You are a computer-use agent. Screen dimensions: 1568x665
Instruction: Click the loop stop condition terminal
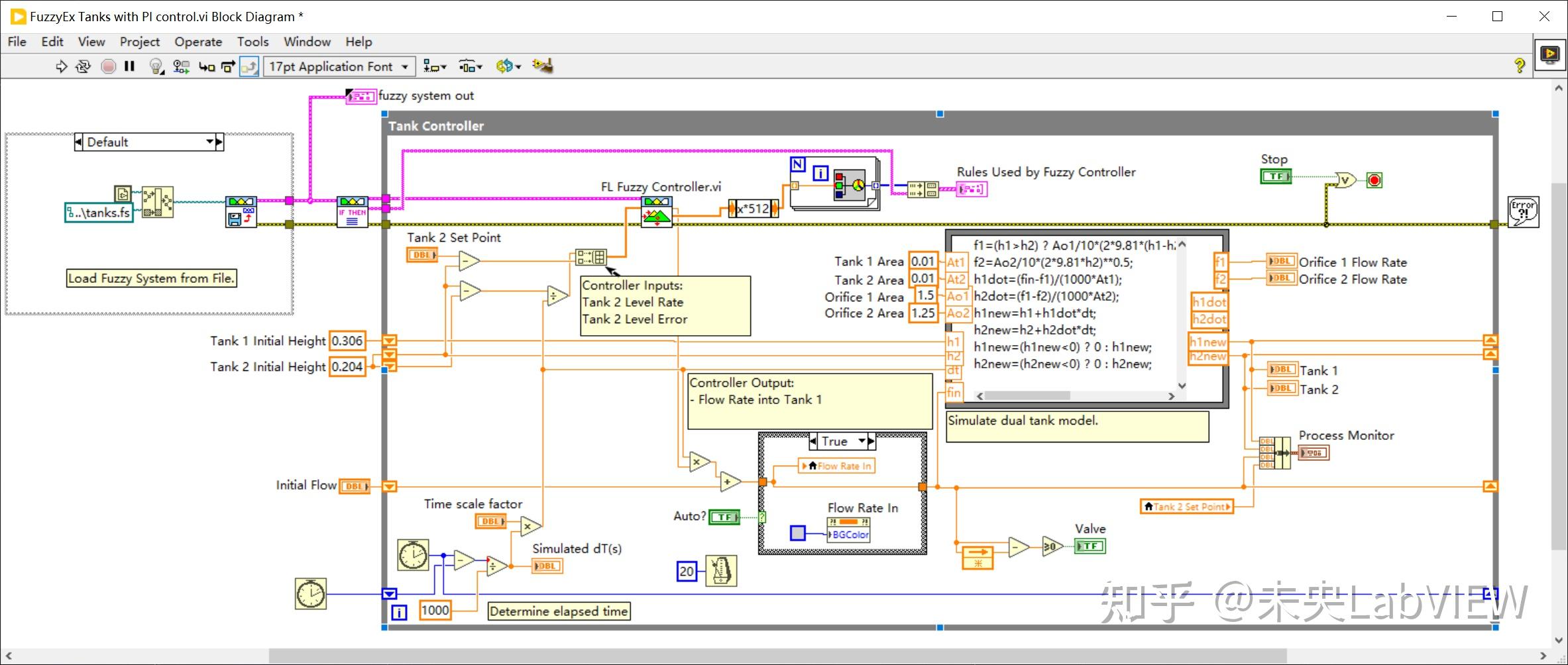pos(1374,180)
